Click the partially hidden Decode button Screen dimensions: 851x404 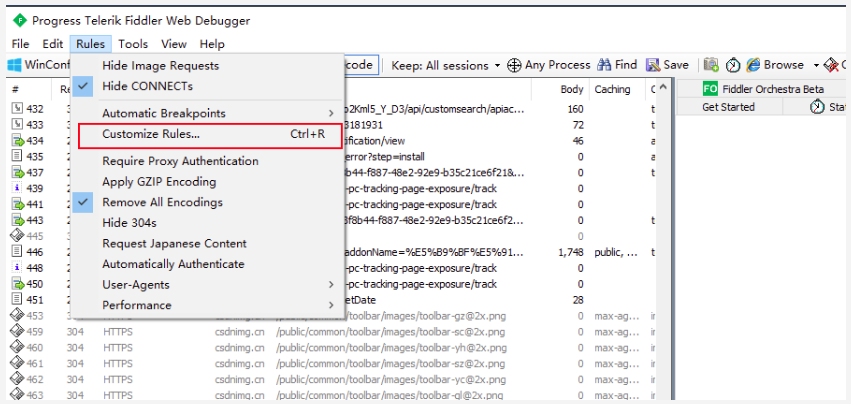click(359, 65)
